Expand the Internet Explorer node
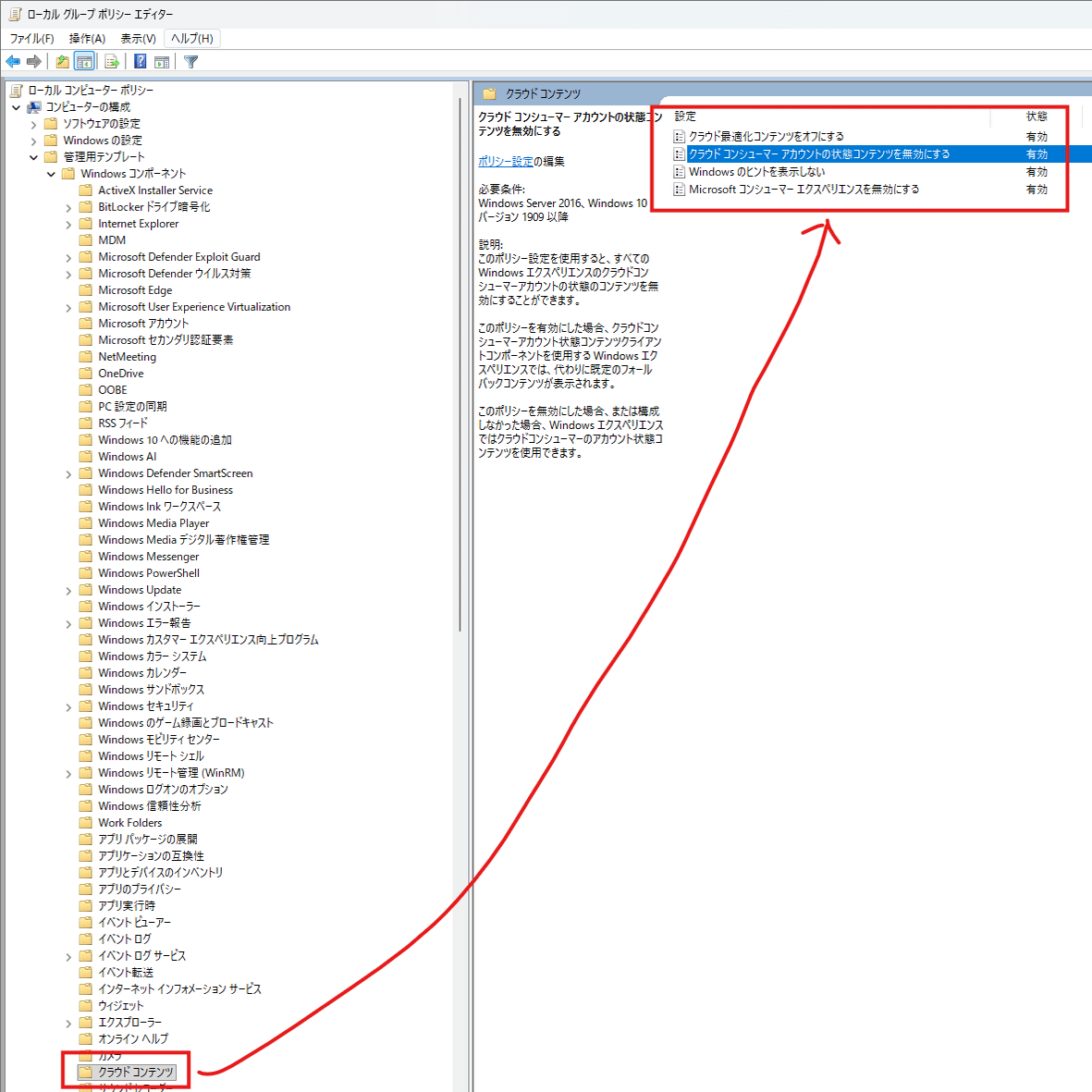 tap(68, 225)
